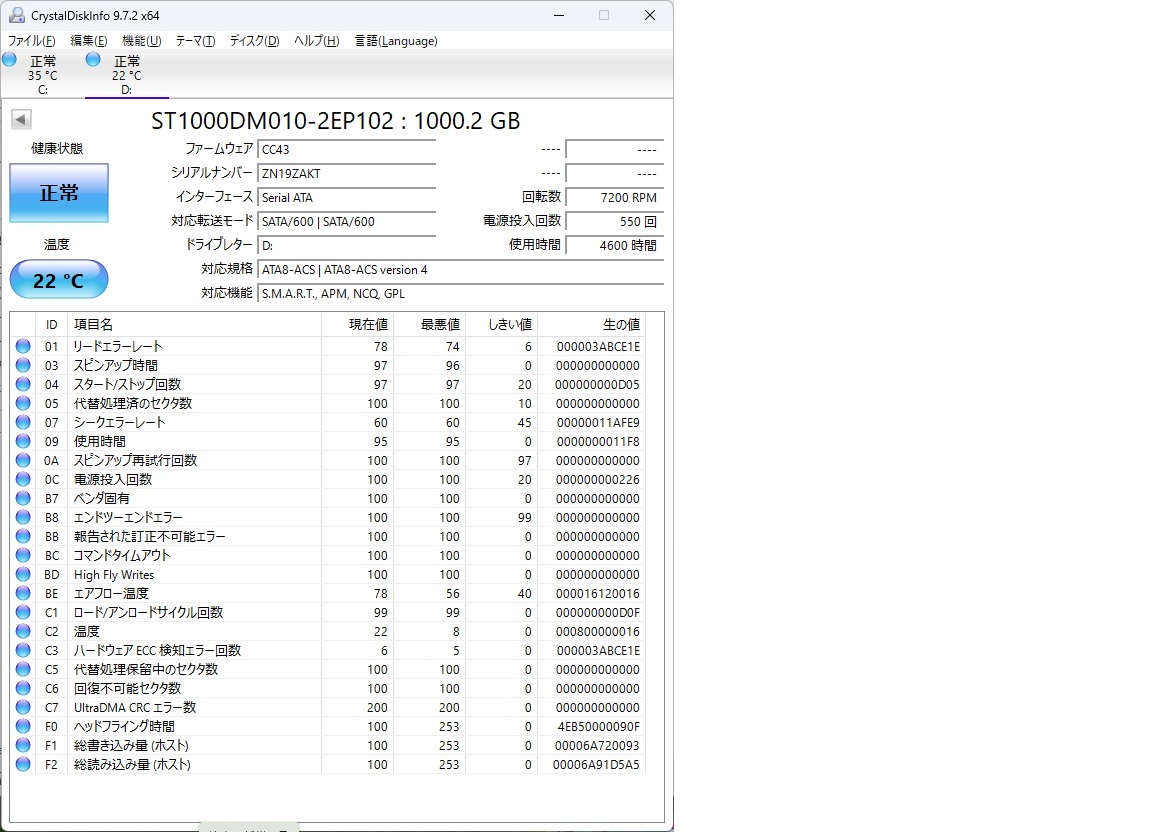Image resolution: width=1152 pixels, height=832 pixels.
Task: Click the 現在値 column header
Action: [x=357, y=324]
